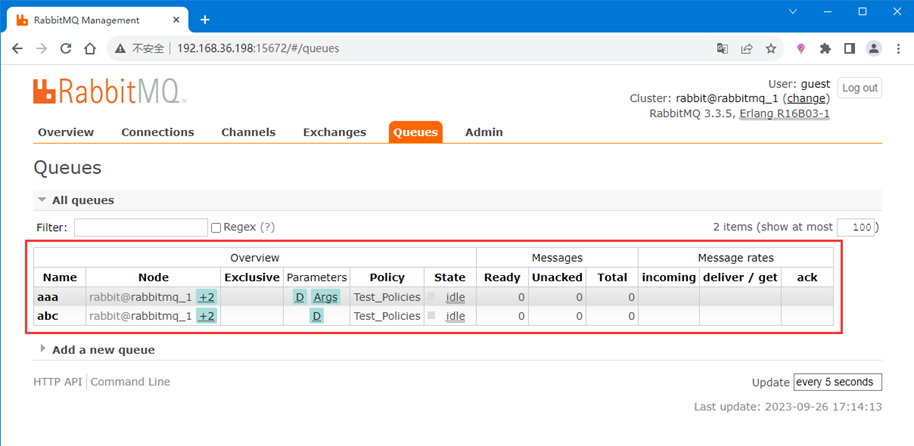Bookmark this page with star icon
The height and width of the screenshot is (446, 914).
(771, 49)
